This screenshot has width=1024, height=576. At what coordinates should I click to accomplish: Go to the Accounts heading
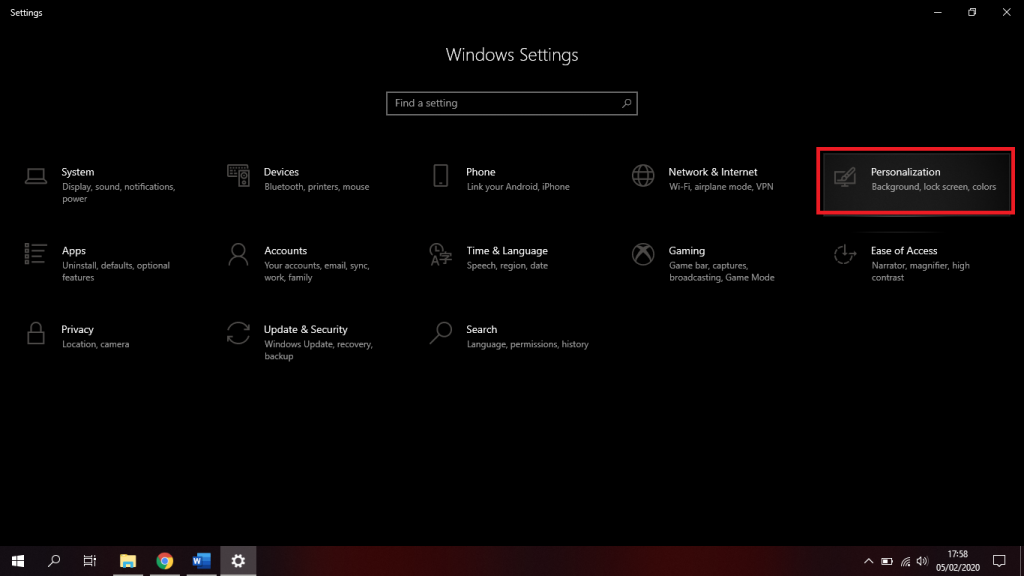(x=285, y=251)
